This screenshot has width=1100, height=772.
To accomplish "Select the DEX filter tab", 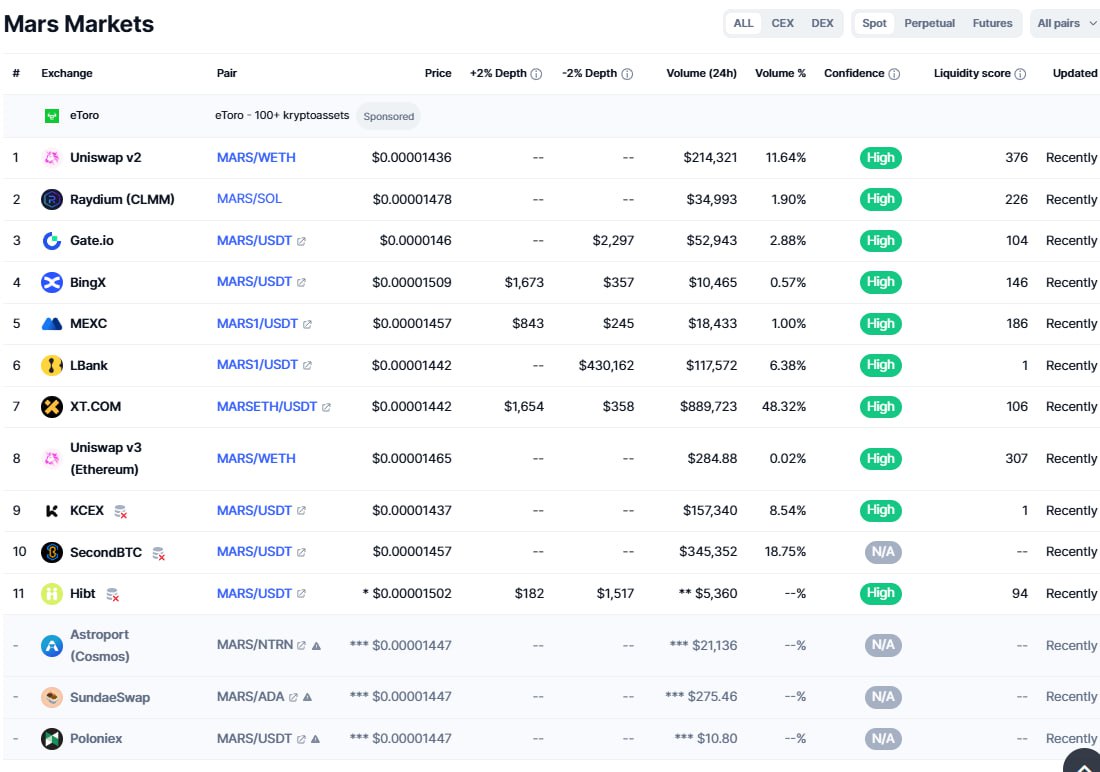I will [822, 23].
